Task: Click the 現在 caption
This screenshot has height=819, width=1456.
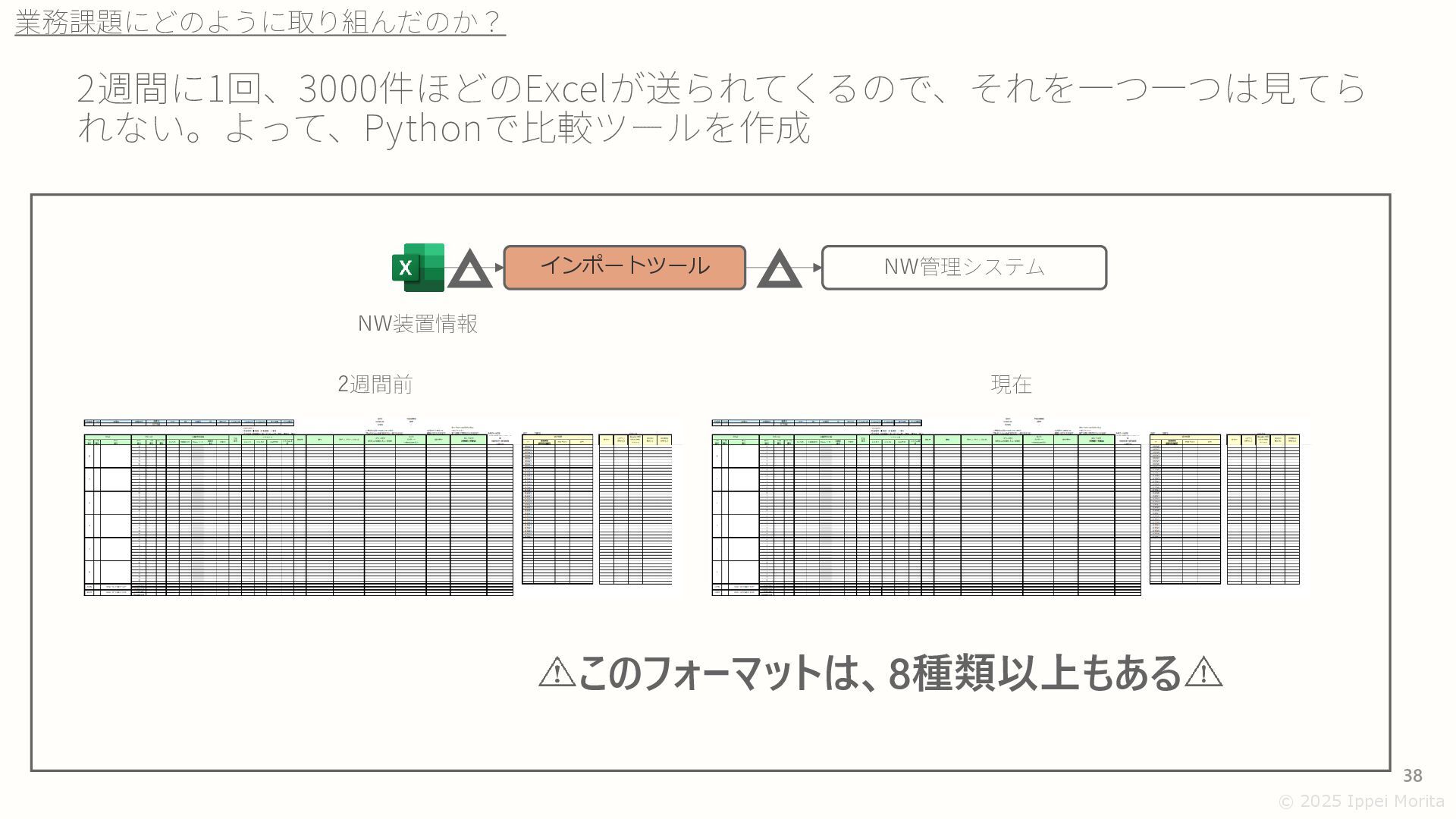Action: (x=1011, y=384)
